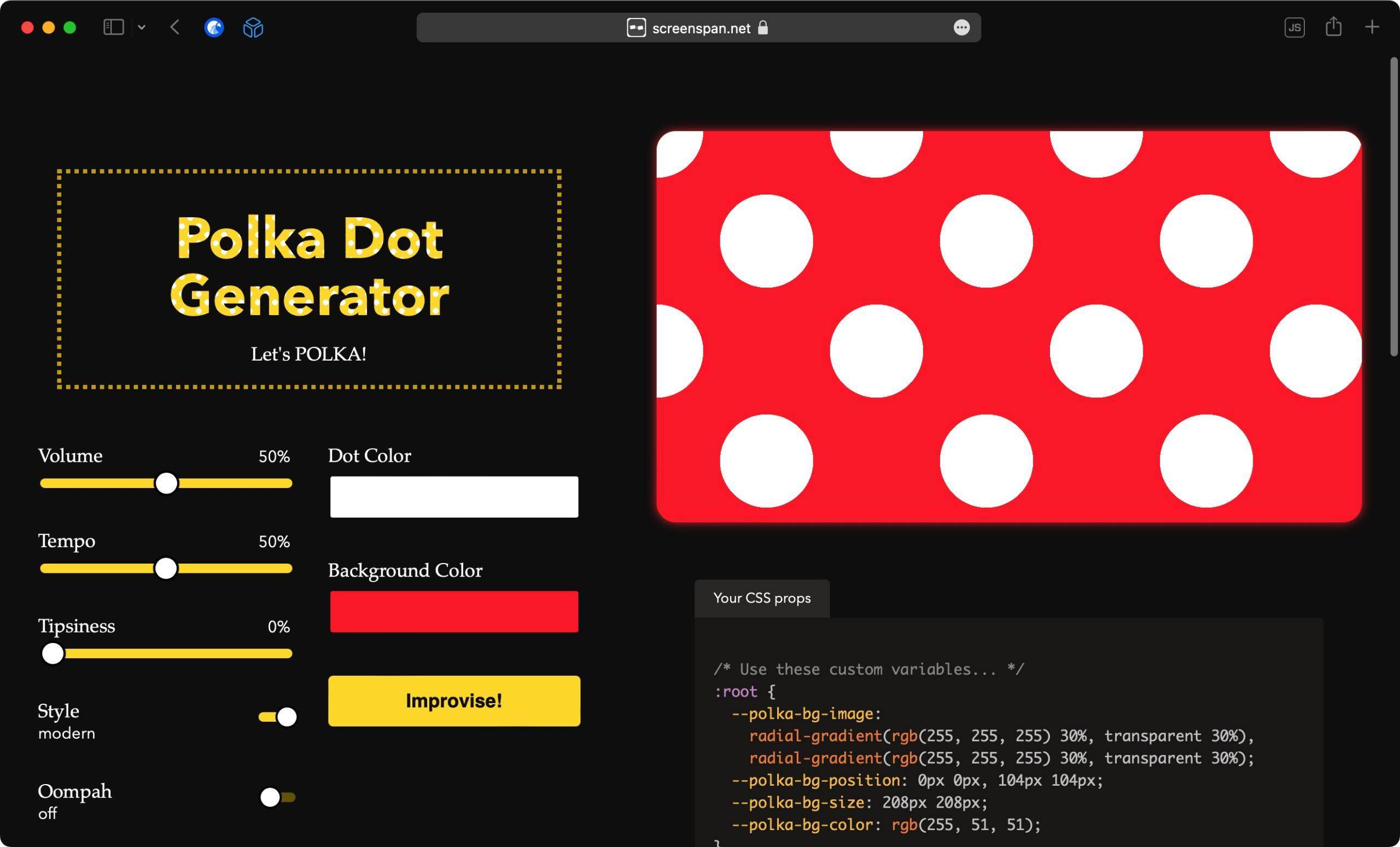Click the polka dot preview panel
Screen dimensions: 1400x847
tap(1009, 326)
